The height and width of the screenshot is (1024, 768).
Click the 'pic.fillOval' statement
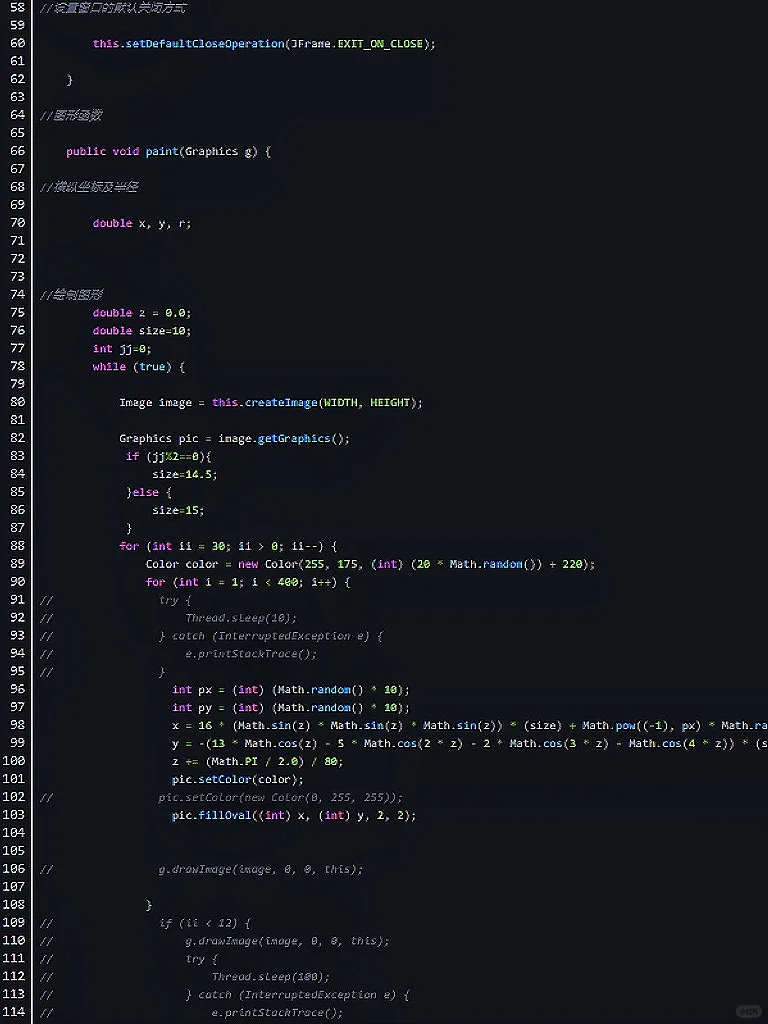(294, 816)
